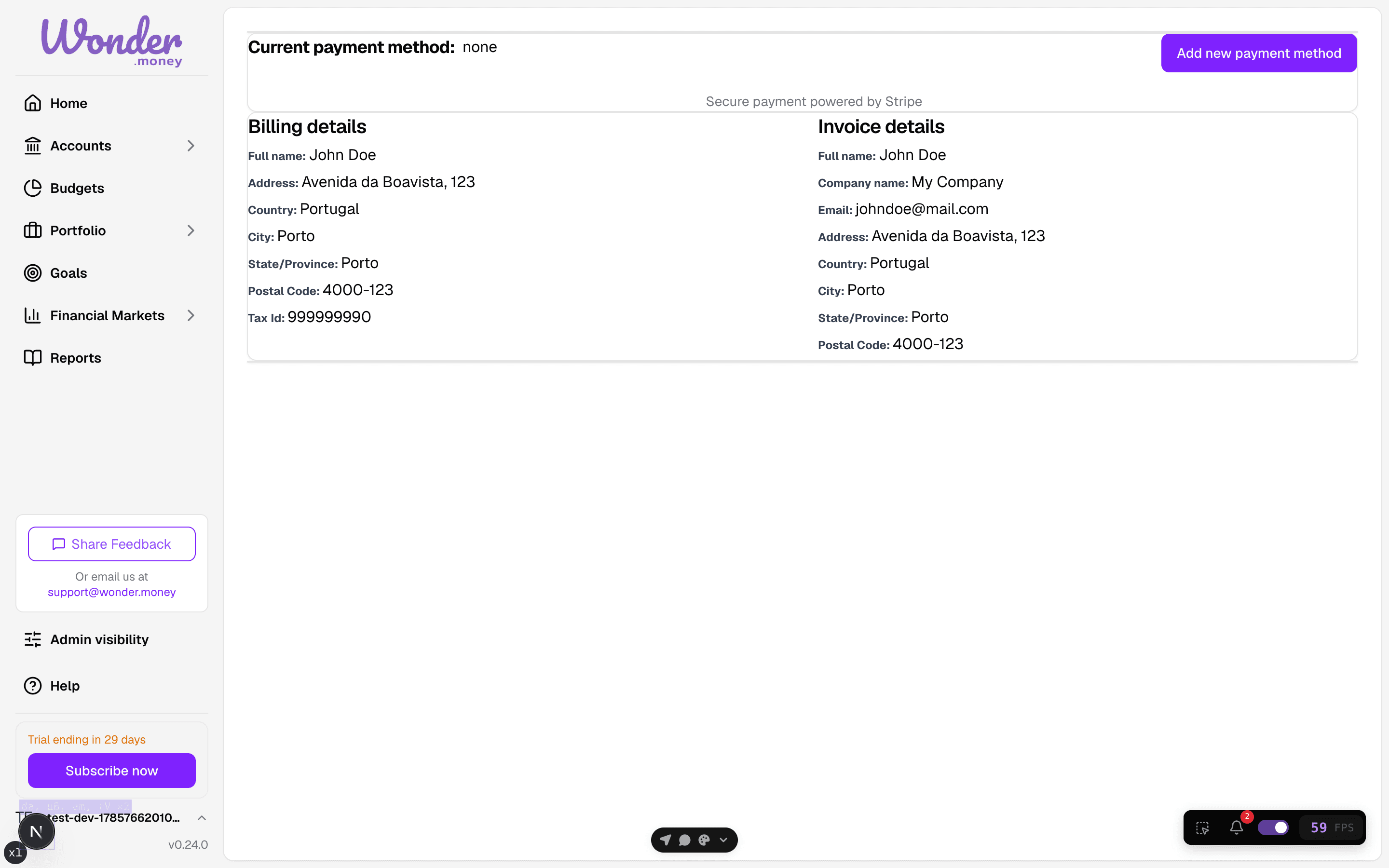Click the Admin visibility sliders icon

click(x=33, y=639)
